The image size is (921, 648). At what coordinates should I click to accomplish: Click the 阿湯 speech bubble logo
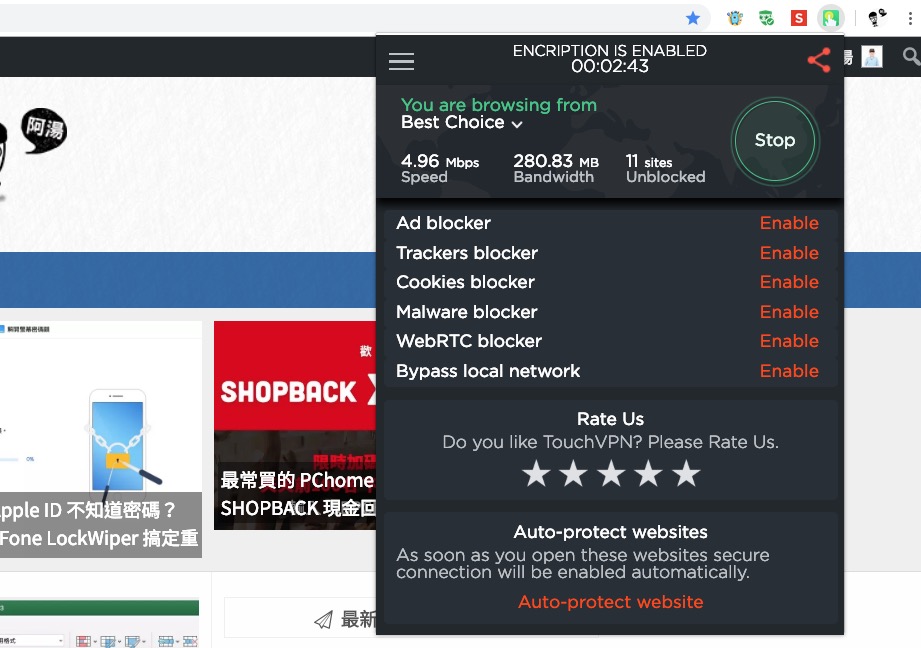coord(44,130)
